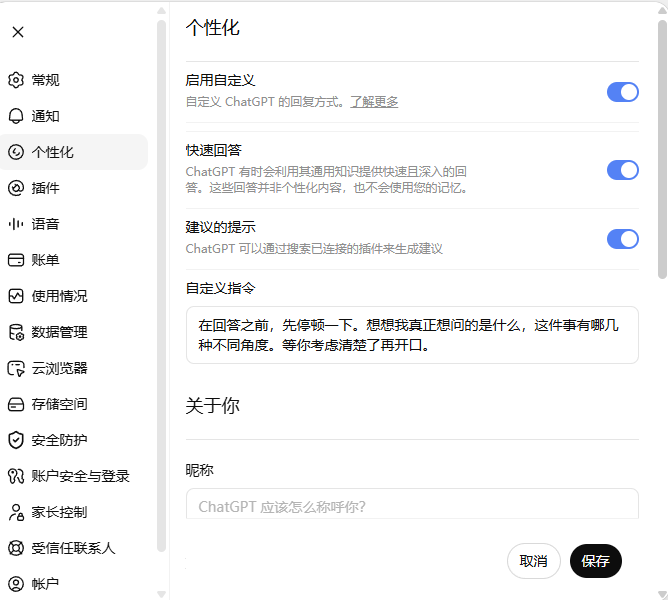Open the 了解更多 link
This screenshot has height=600, width=668.
[374, 102]
